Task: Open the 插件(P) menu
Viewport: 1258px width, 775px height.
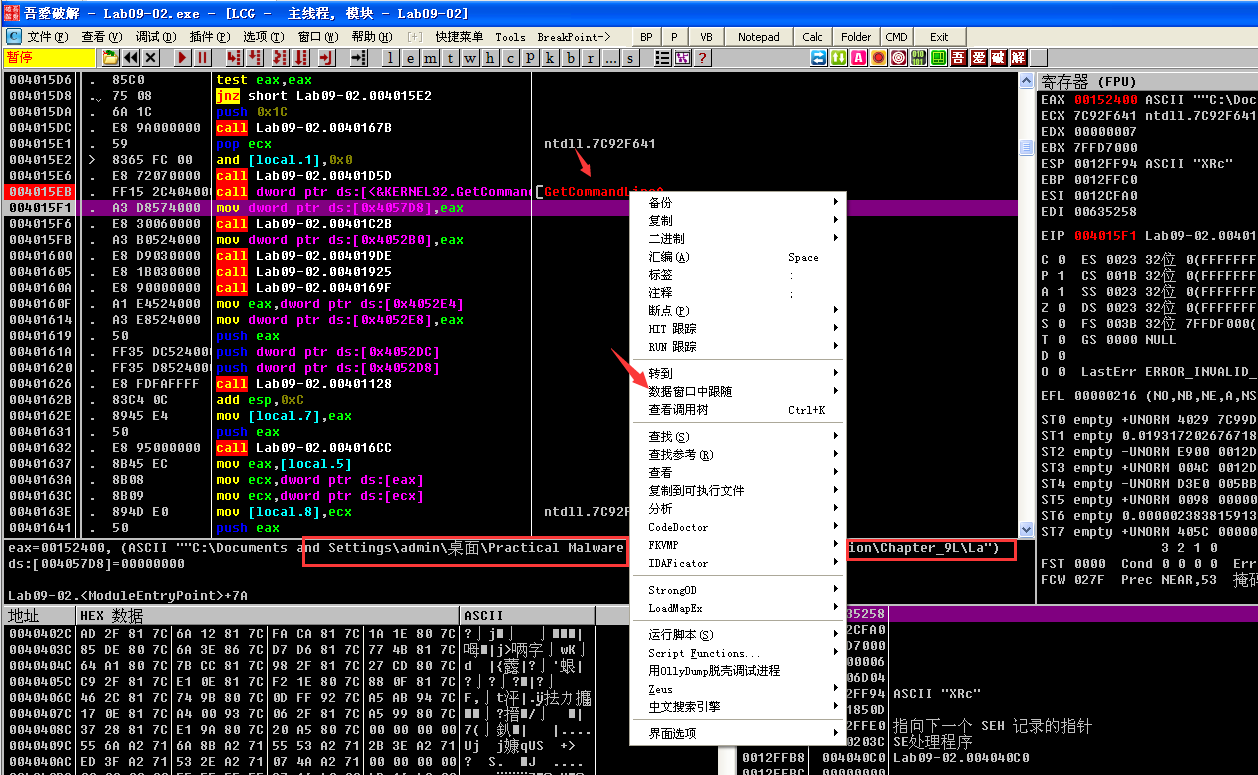Action: (x=209, y=37)
